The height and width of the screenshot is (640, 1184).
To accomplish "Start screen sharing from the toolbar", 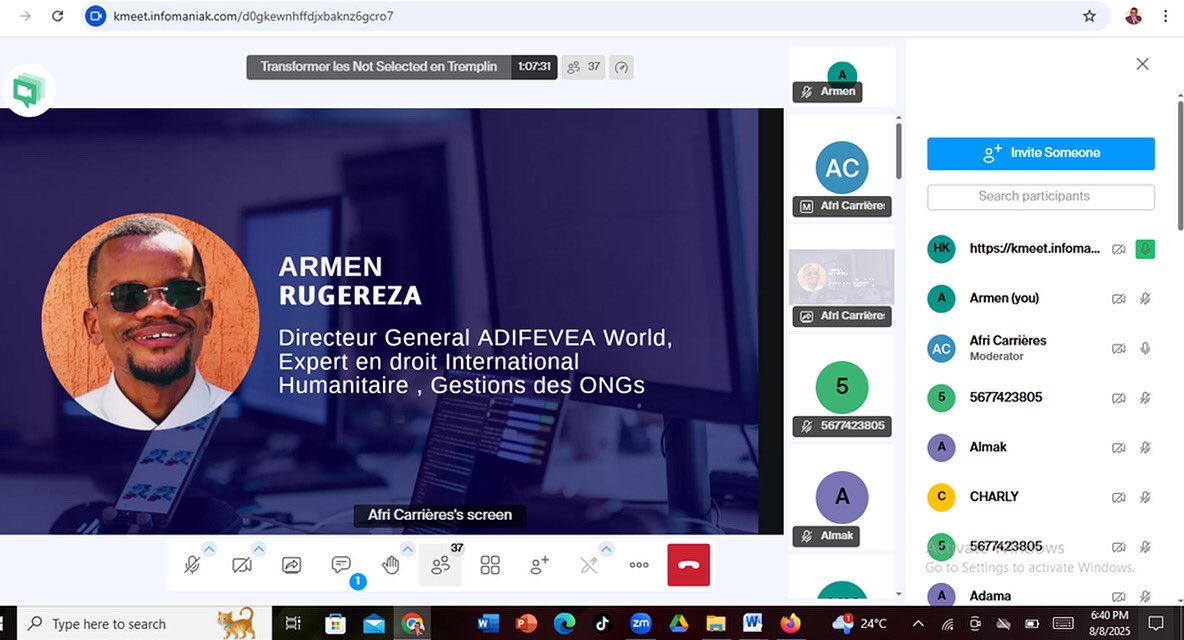I will coord(291,565).
